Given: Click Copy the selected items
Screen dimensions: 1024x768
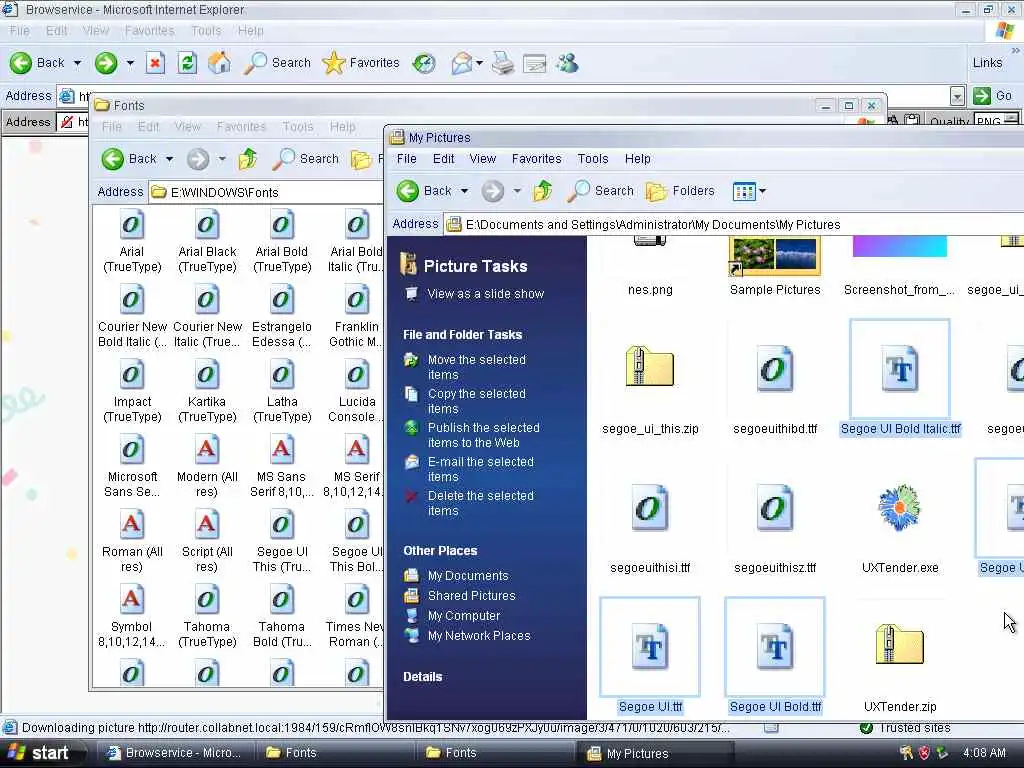Looking at the screenshot, I should click(x=476, y=401).
